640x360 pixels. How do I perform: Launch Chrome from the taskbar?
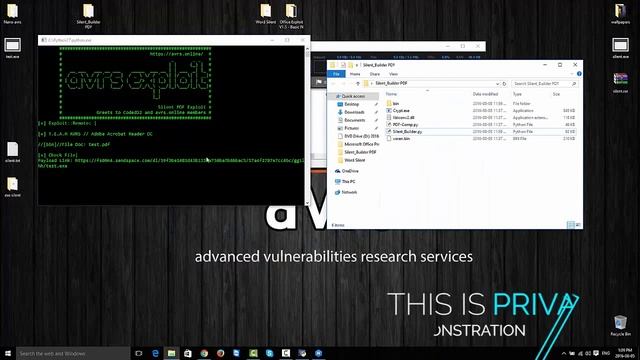[204, 353]
